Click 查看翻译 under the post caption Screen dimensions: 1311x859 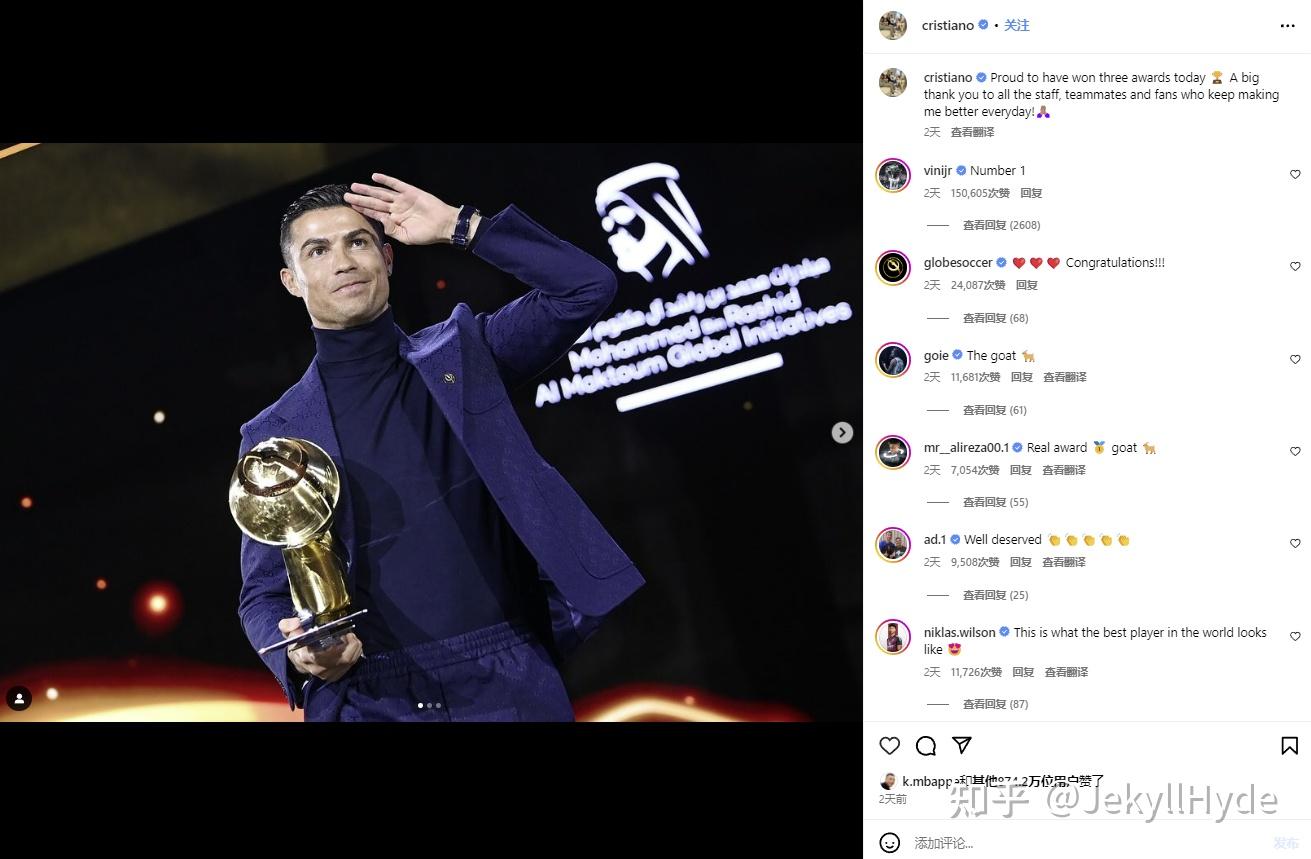[x=972, y=132]
